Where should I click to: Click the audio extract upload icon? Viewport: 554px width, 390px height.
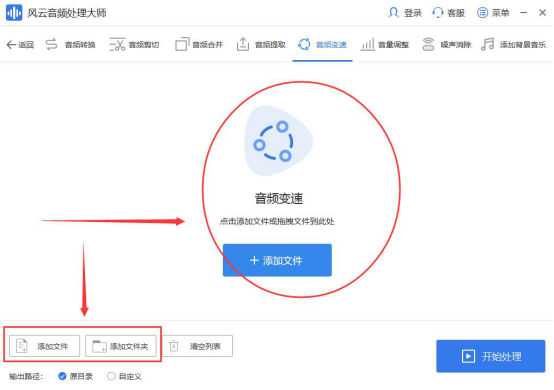[x=243, y=45]
